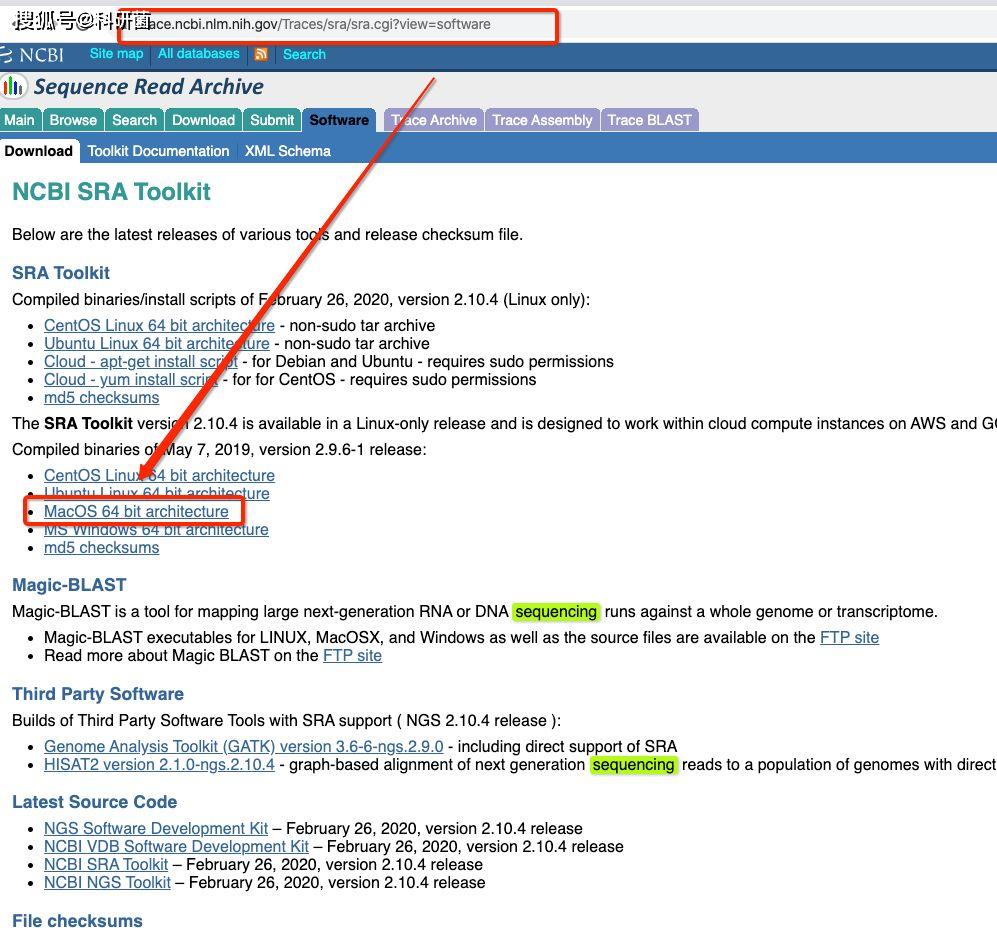Open the Cloud apt-get install script link
This screenshot has height=940, width=997.
point(141,362)
